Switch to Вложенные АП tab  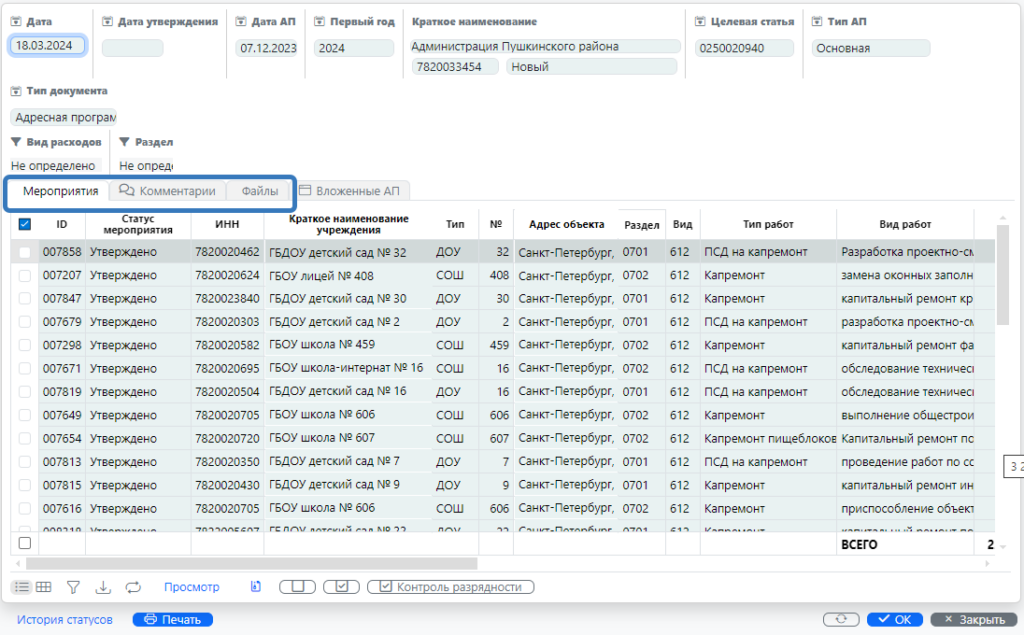[349, 191]
